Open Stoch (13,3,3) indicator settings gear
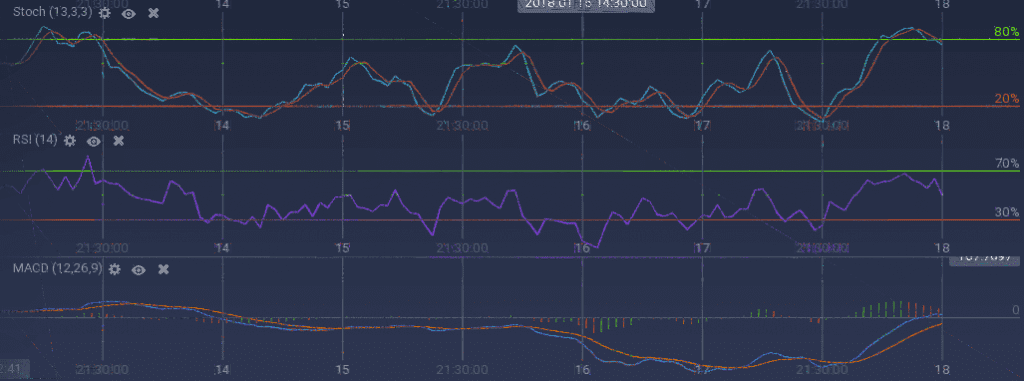 tap(104, 13)
